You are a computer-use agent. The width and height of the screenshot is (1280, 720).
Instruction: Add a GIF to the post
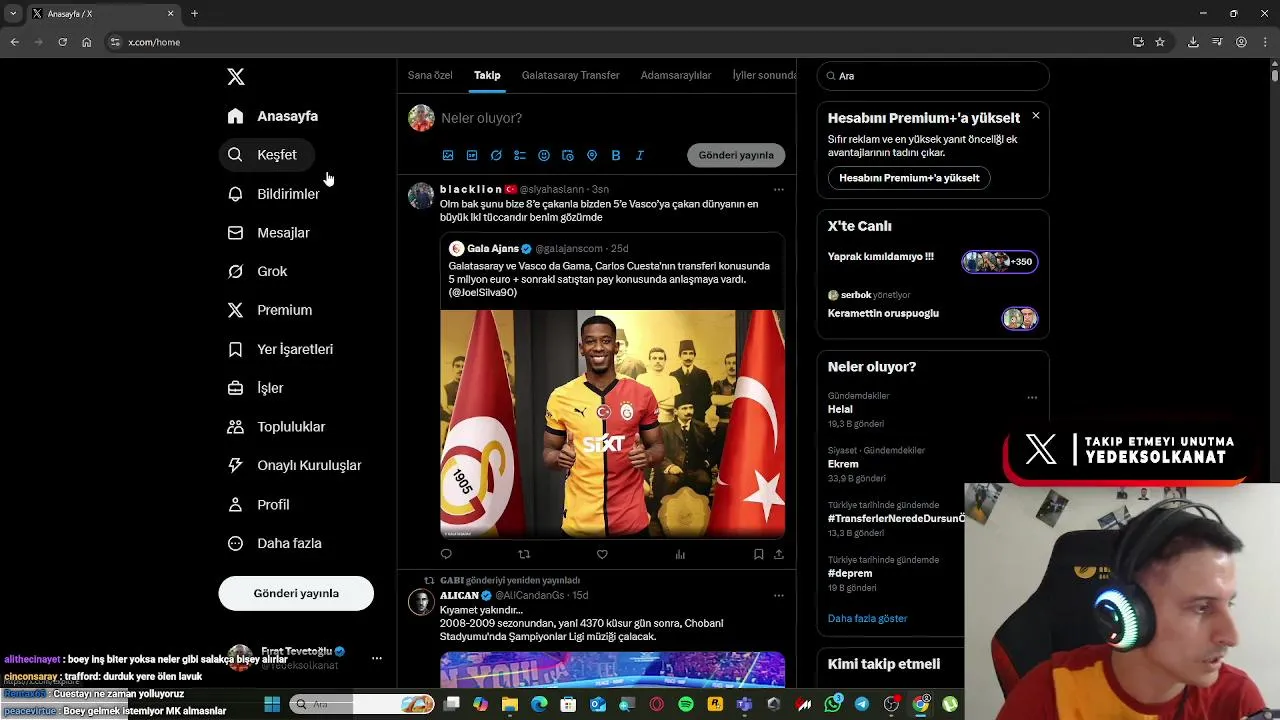pos(472,155)
